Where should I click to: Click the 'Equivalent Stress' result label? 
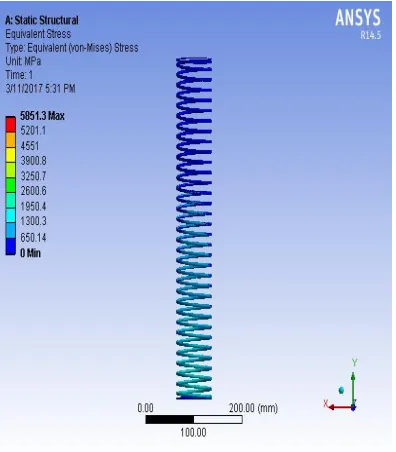tap(38, 34)
